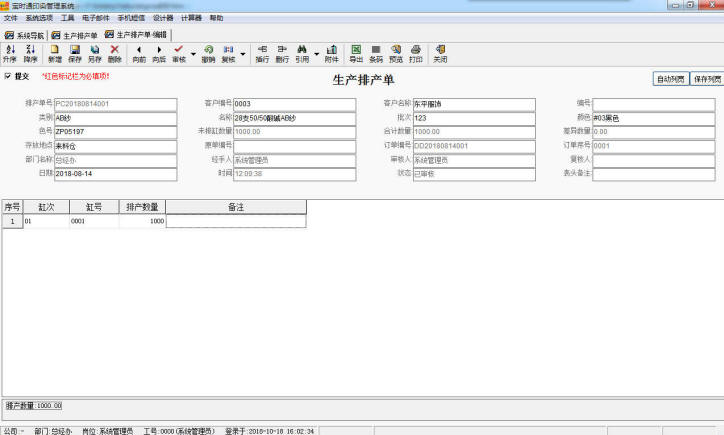Open the 手机短信 menu
Screen dimensions: 724x435
tap(131, 18)
